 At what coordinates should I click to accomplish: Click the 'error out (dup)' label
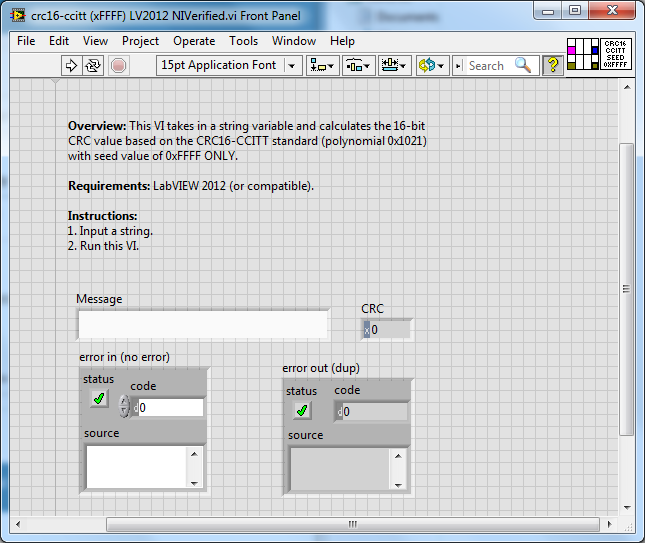pyautogui.click(x=321, y=368)
